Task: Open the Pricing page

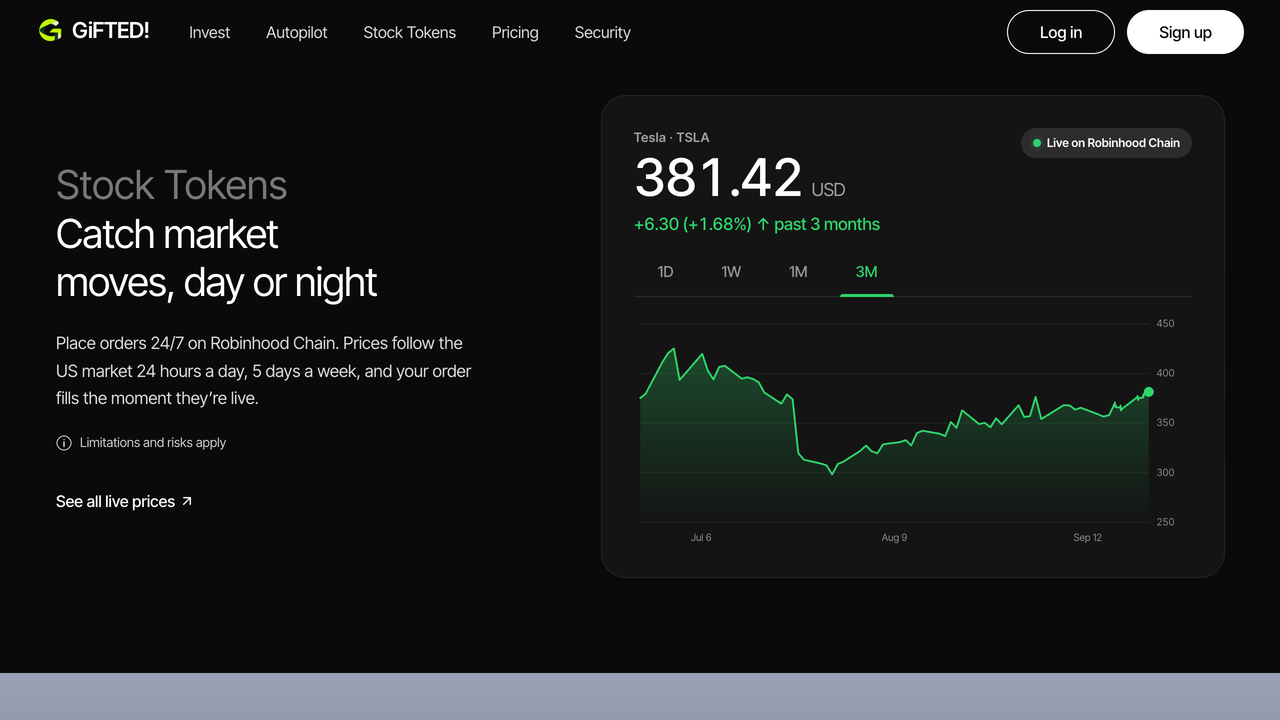Action: [515, 32]
